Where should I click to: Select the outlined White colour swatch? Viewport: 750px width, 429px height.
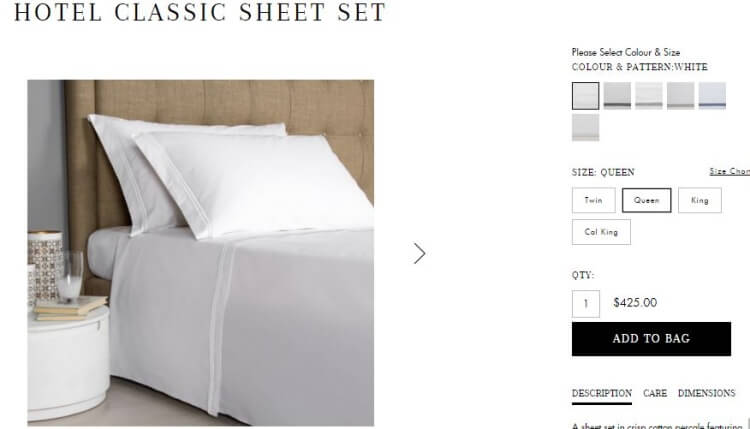585,96
